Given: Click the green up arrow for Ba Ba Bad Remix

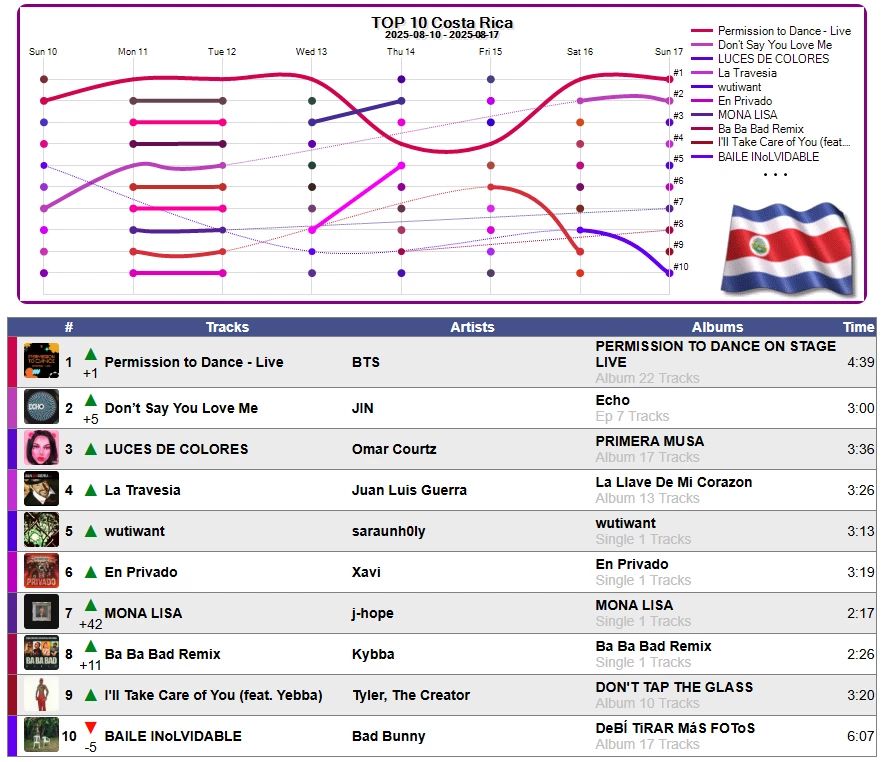Looking at the screenshot, I should [x=91, y=646].
